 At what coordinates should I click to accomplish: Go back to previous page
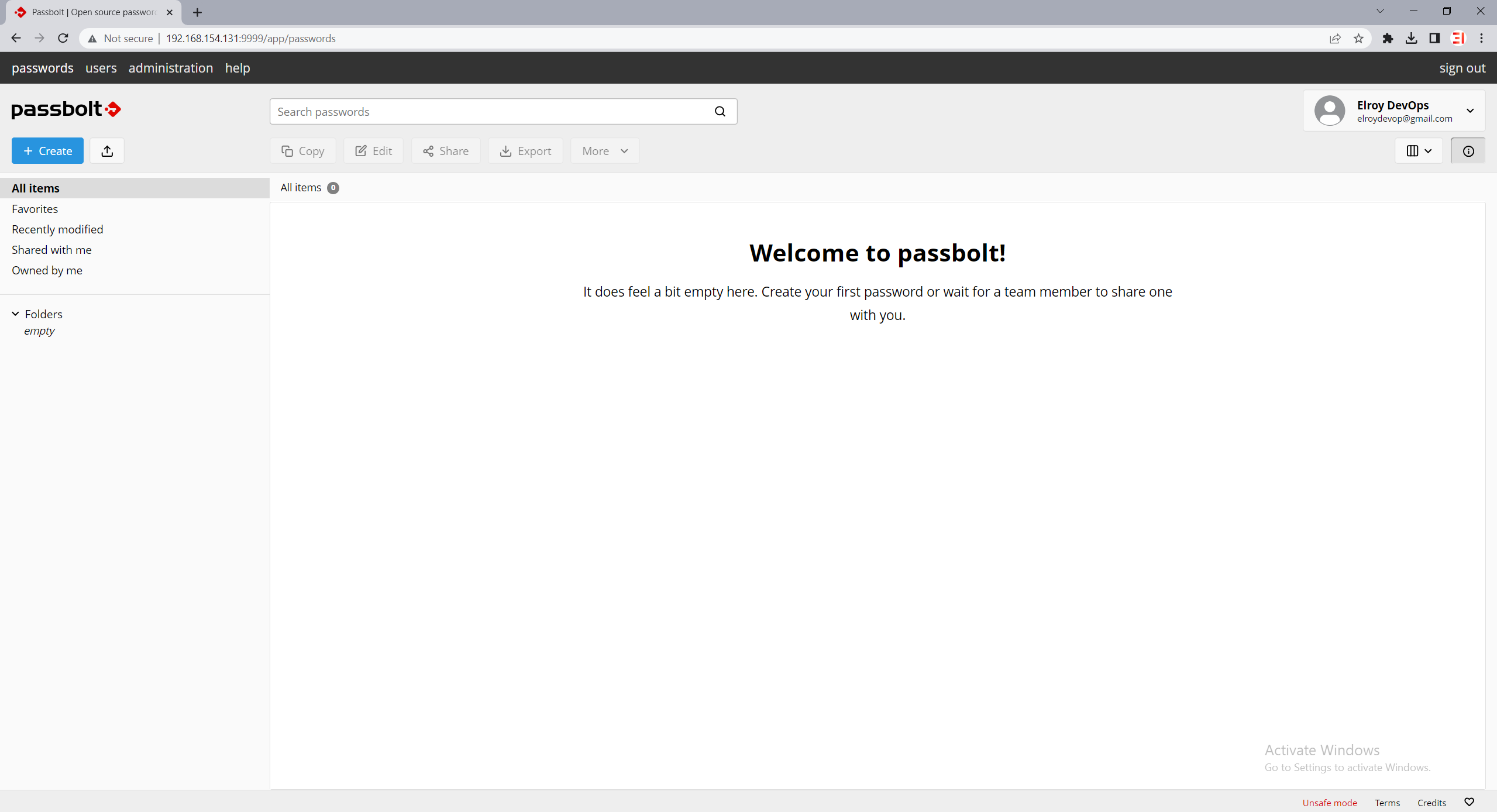click(x=16, y=39)
